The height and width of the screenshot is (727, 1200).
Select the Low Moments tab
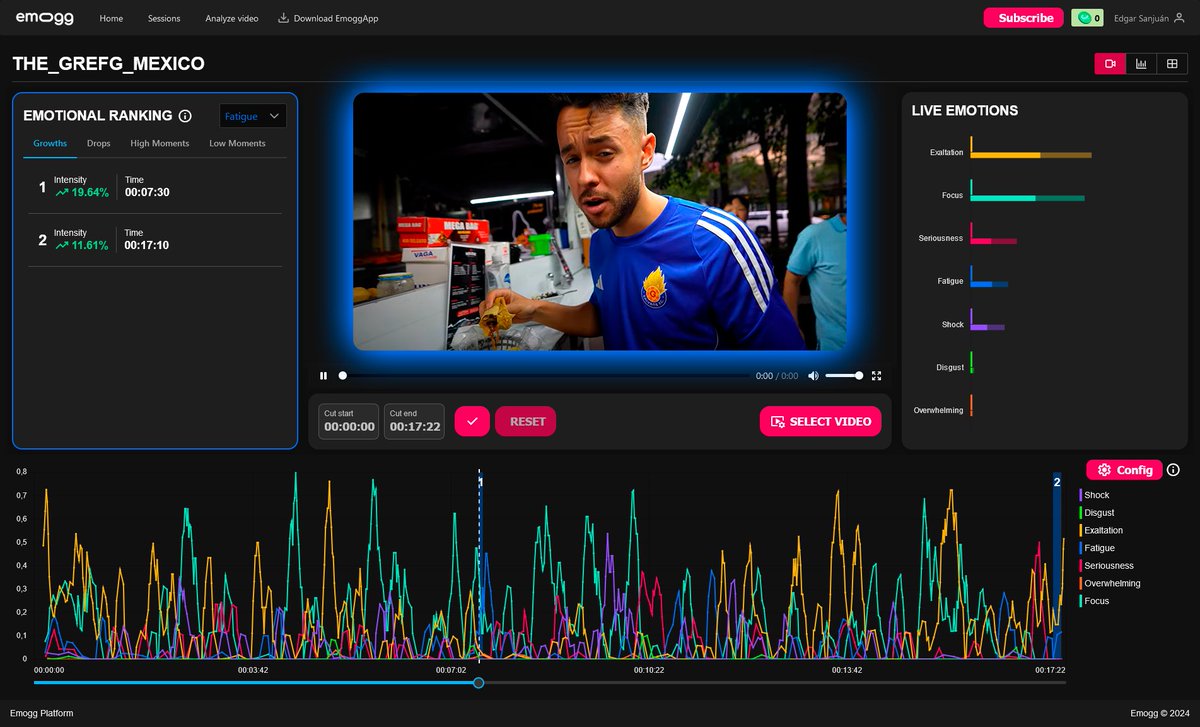pyautogui.click(x=237, y=143)
